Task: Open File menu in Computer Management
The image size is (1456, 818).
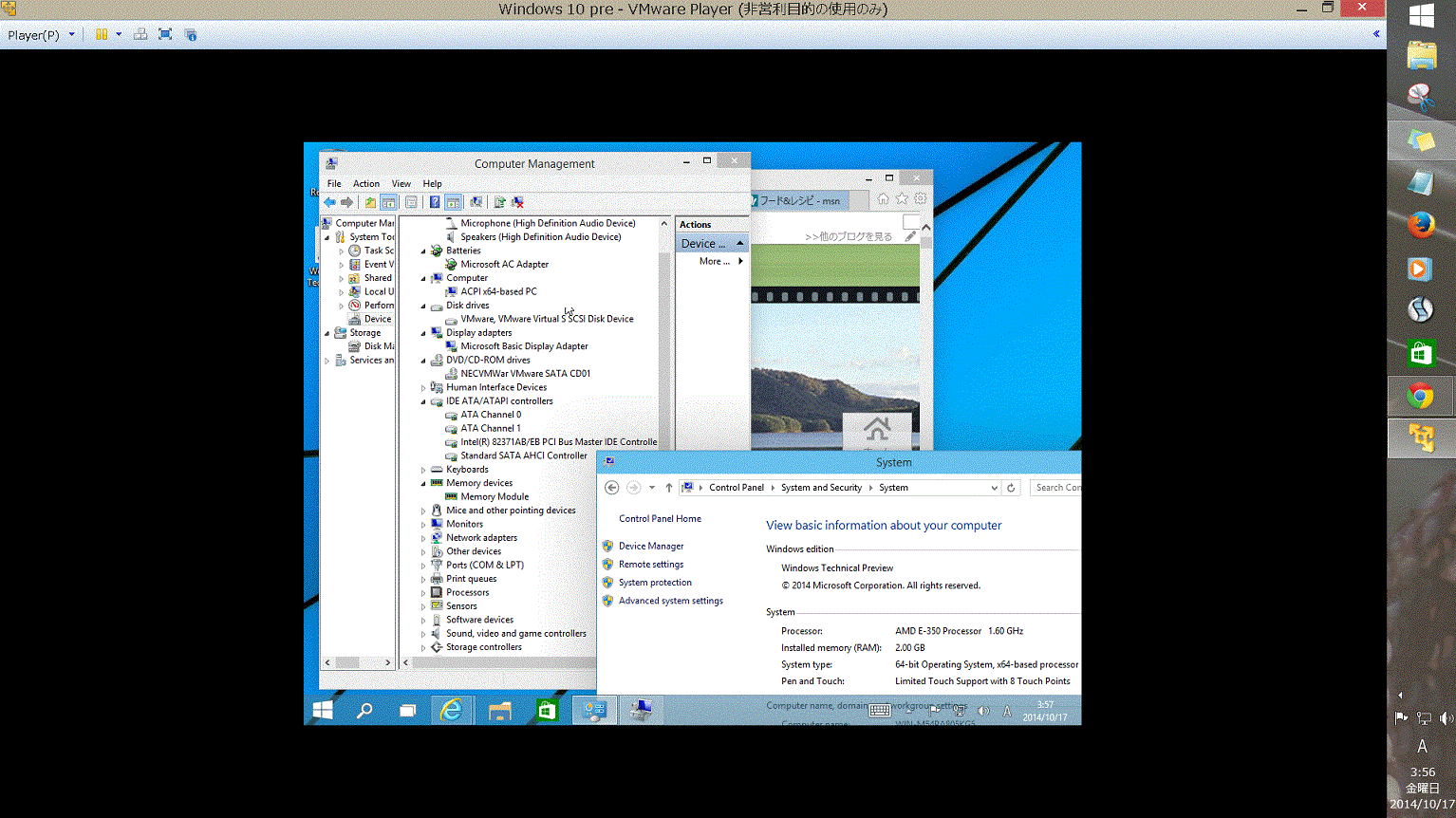Action: pos(334,184)
